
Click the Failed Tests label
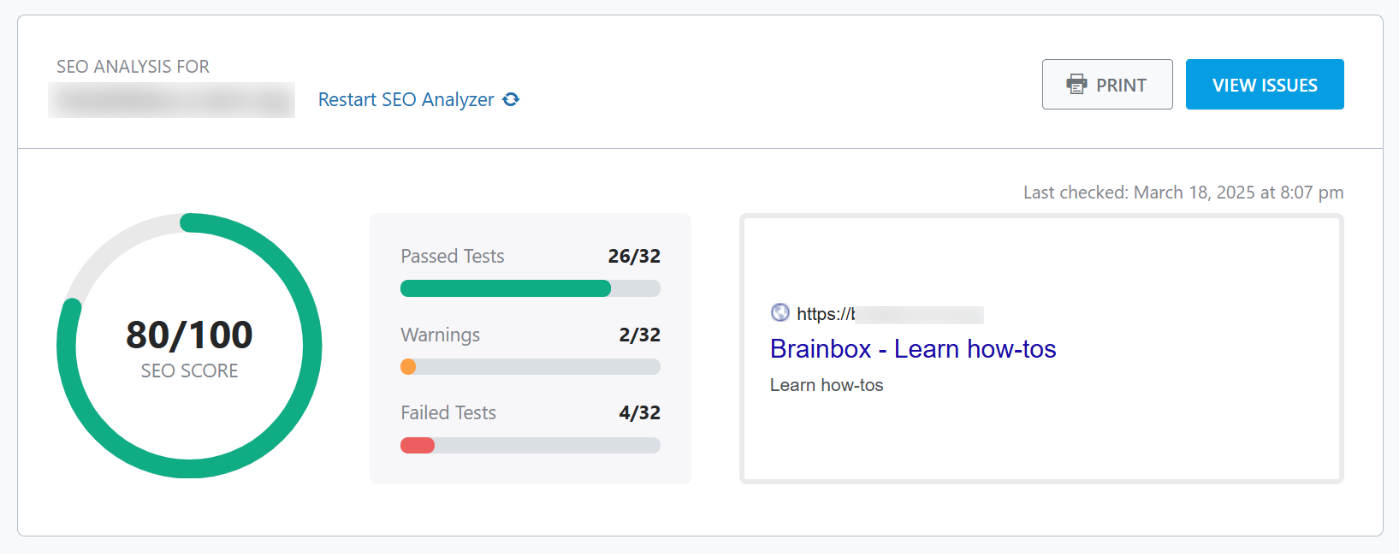coord(448,413)
